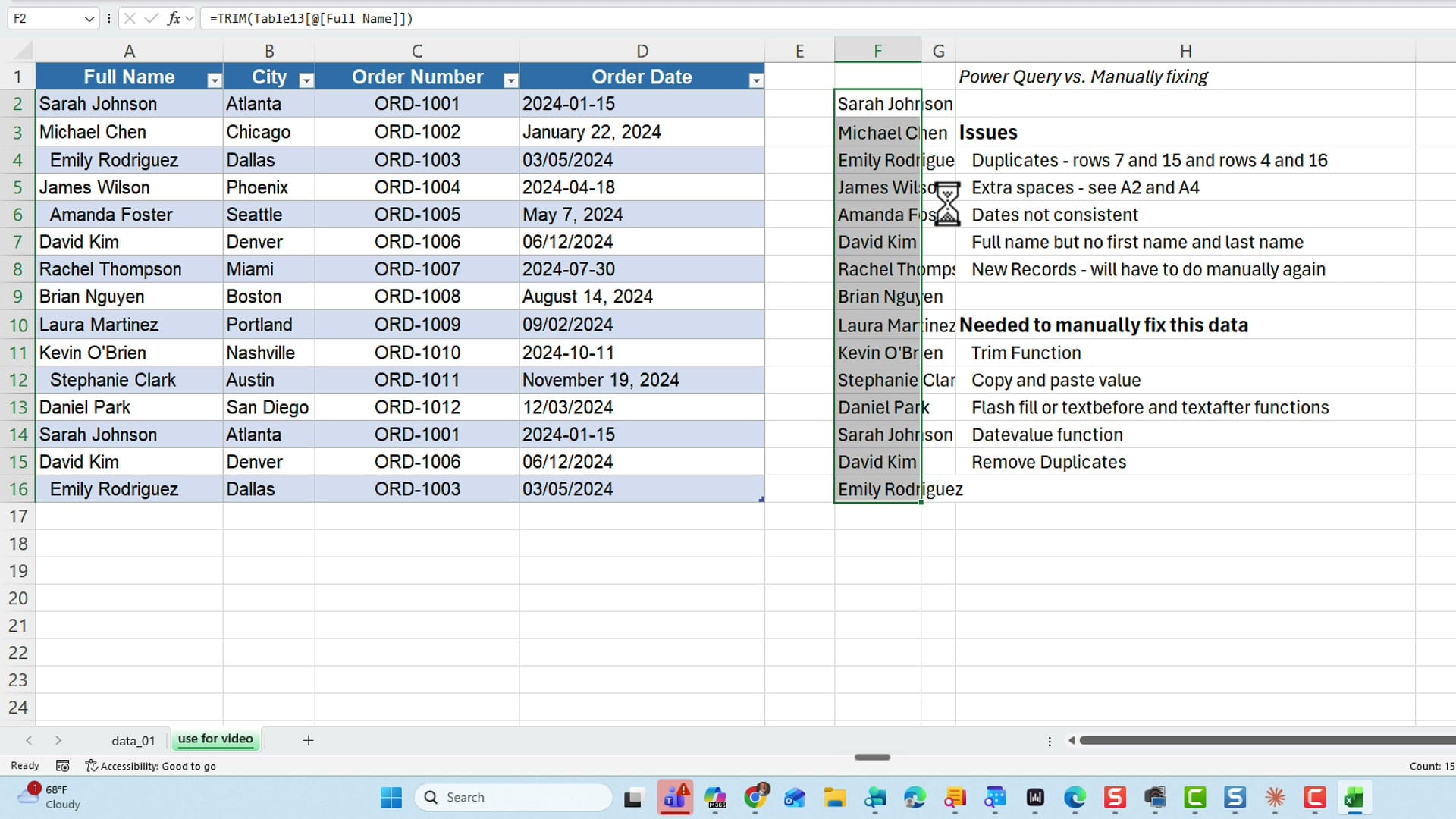The height and width of the screenshot is (819, 1456).
Task: Expand the formula bar dropdown chevron
Action: (x=190, y=19)
